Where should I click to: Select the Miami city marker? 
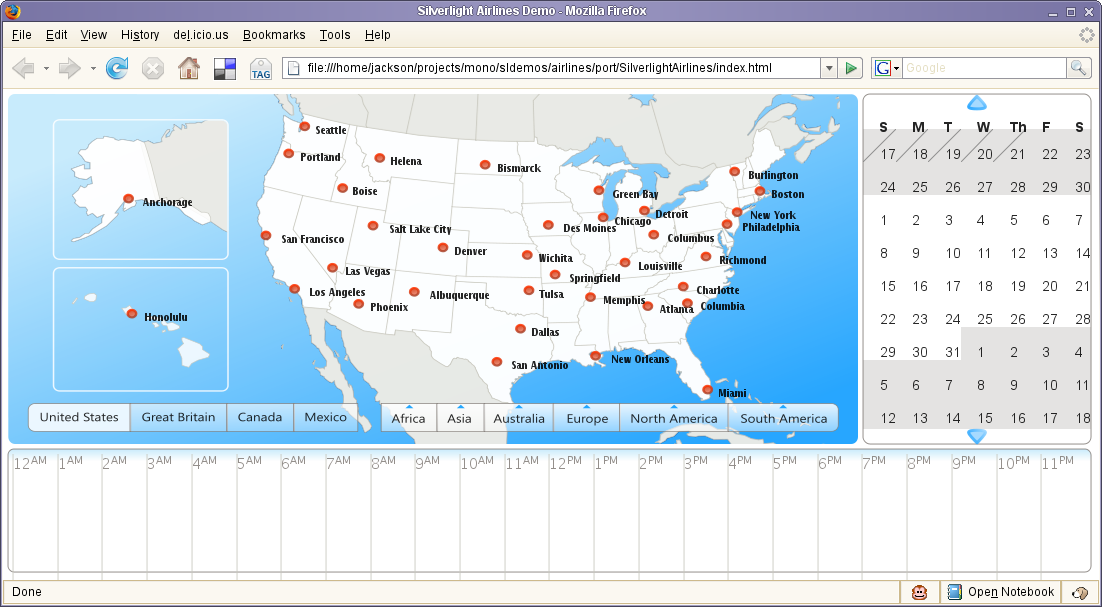click(x=707, y=389)
